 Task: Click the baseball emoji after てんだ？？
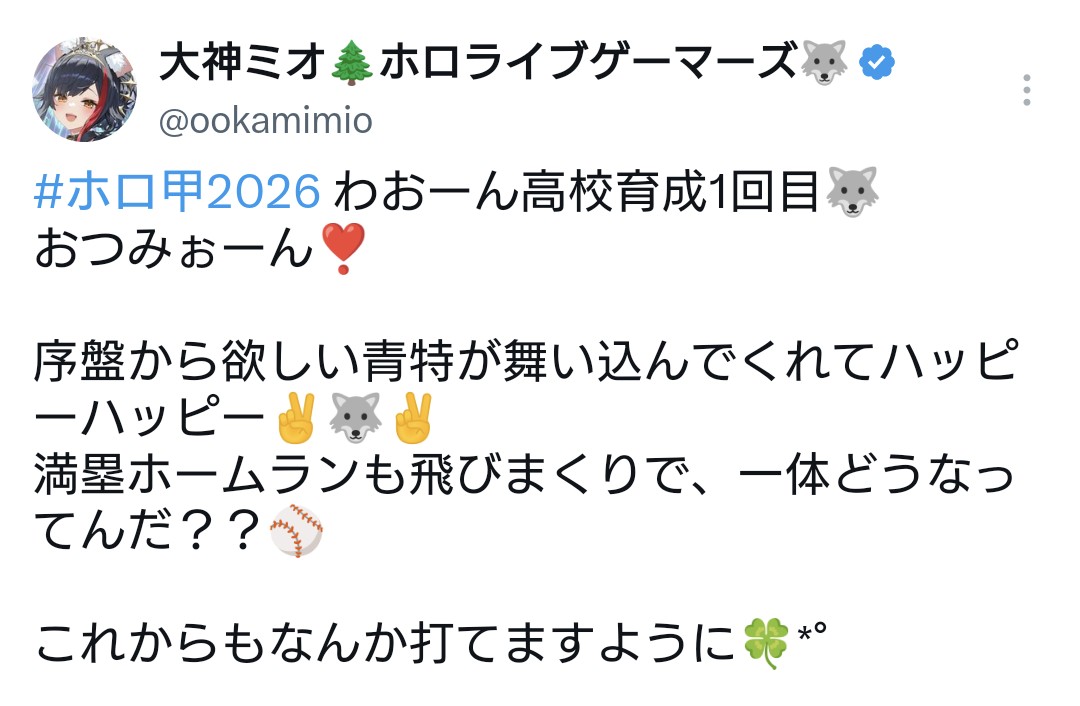296,531
